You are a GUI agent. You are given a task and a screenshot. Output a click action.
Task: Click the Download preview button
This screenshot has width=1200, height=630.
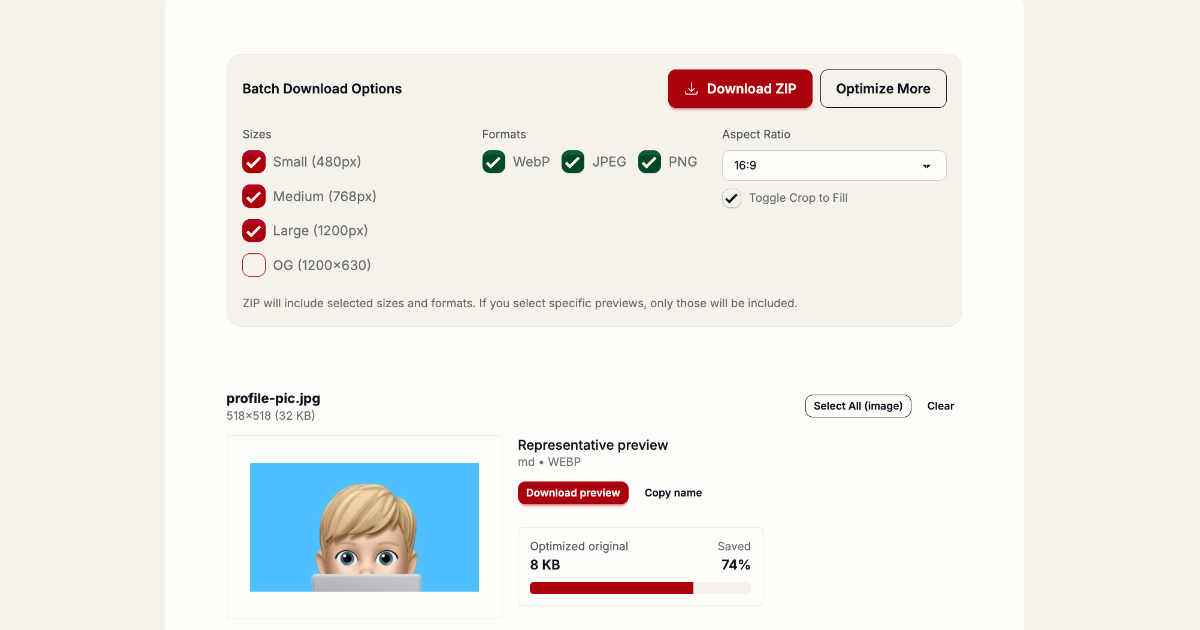573,493
